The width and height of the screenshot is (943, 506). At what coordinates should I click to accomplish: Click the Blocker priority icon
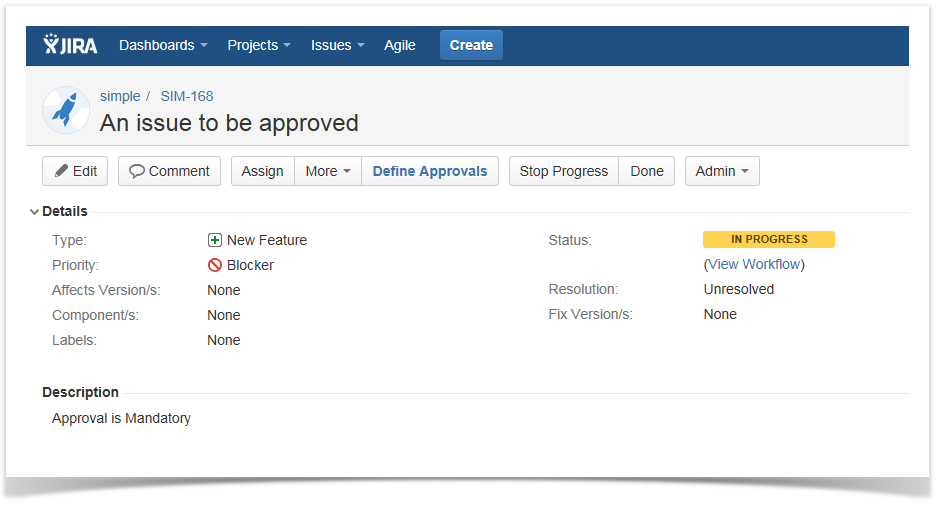click(x=214, y=265)
